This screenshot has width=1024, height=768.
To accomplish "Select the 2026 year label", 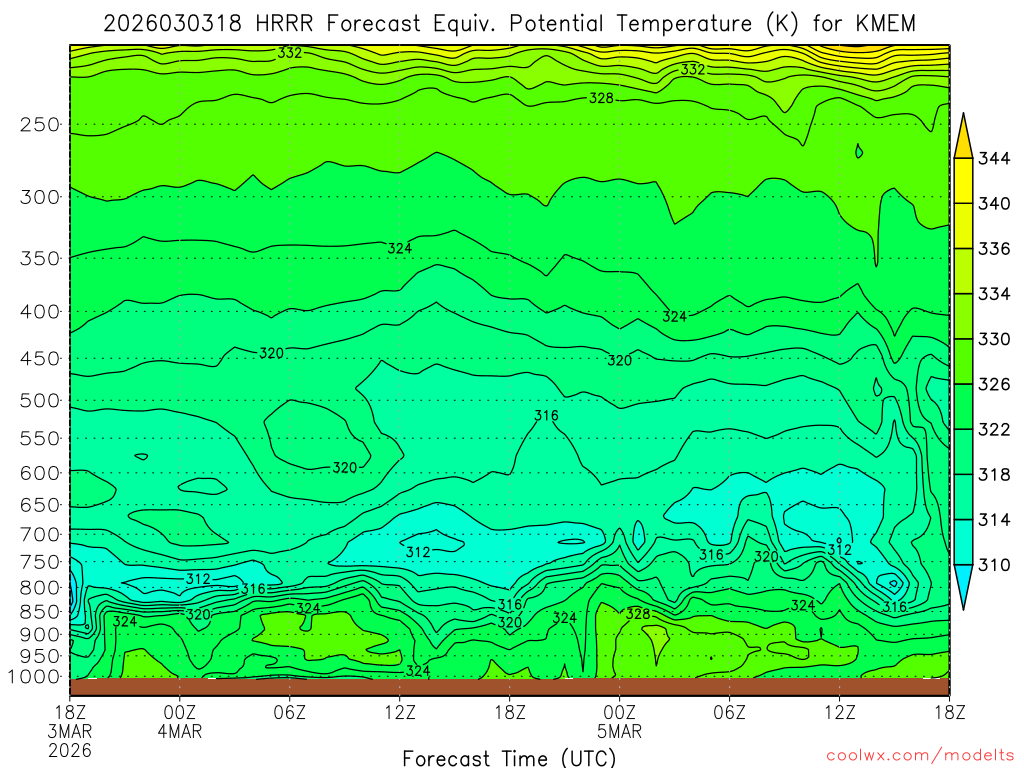I will pos(70,750).
